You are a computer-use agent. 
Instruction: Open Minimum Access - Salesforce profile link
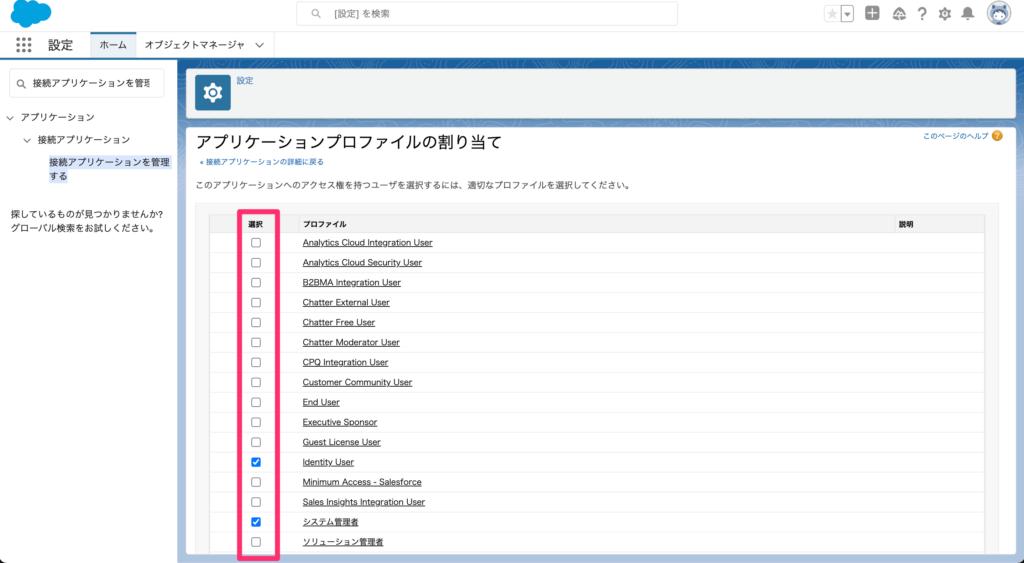tap(362, 482)
